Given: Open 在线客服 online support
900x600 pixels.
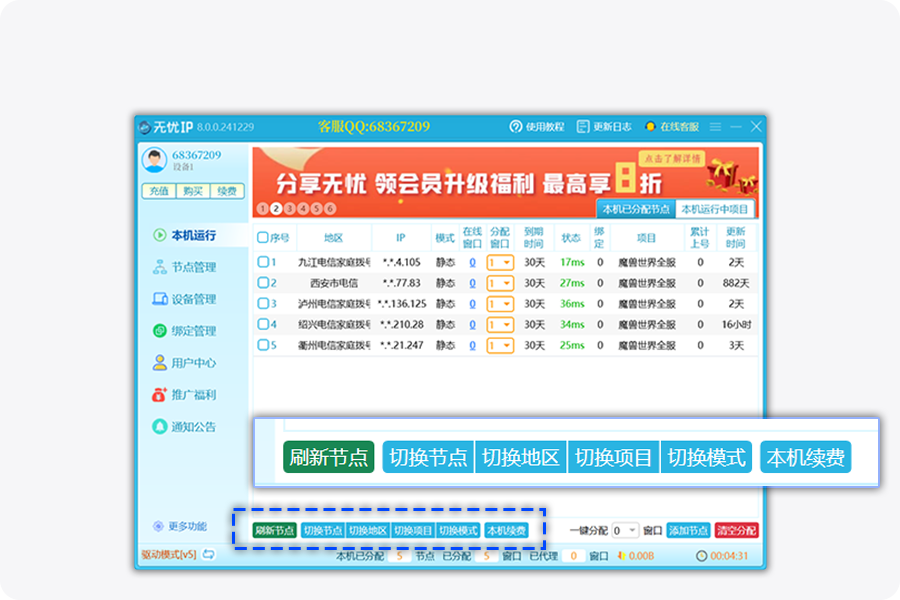Looking at the screenshot, I should [x=650, y=127].
